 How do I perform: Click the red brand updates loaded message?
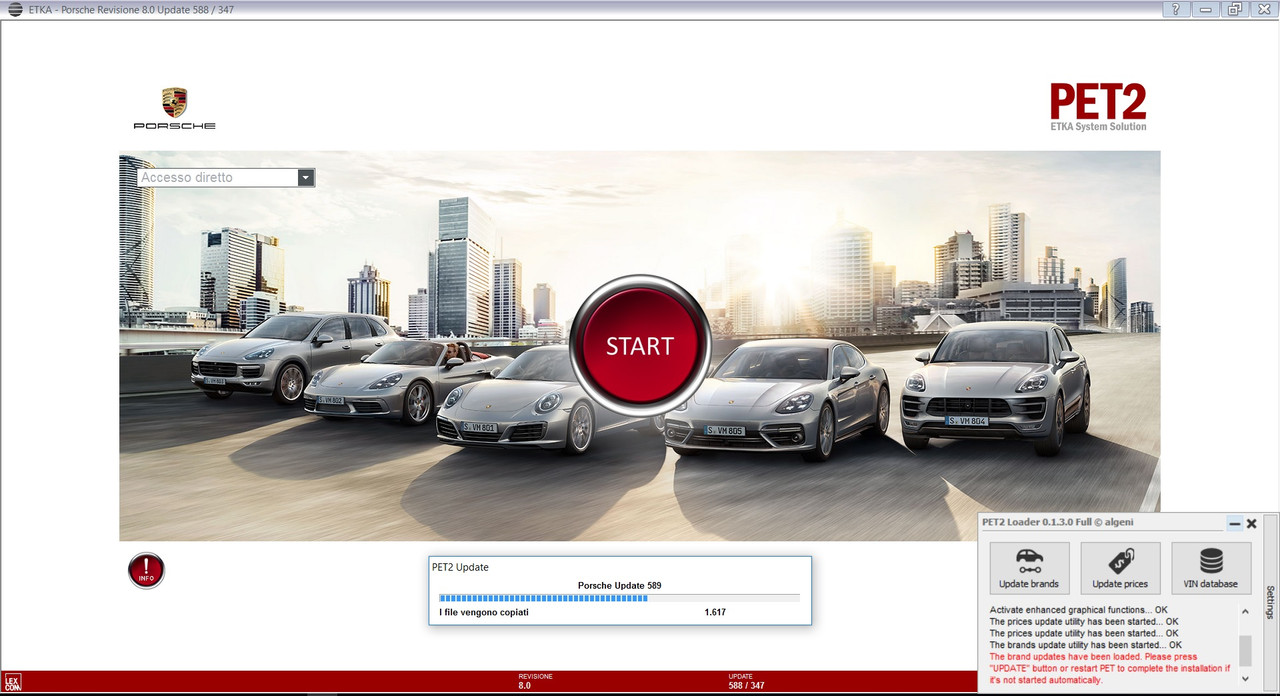click(1110, 668)
